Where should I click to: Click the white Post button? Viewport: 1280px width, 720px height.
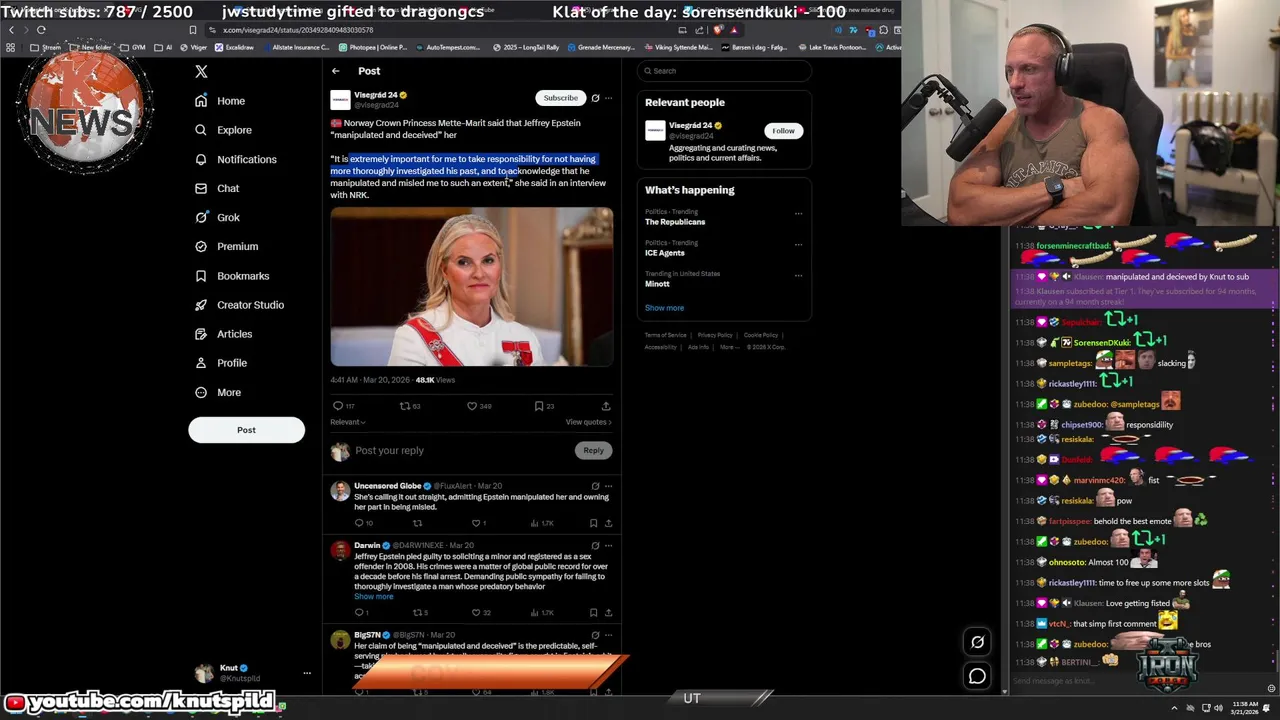click(x=246, y=430)
